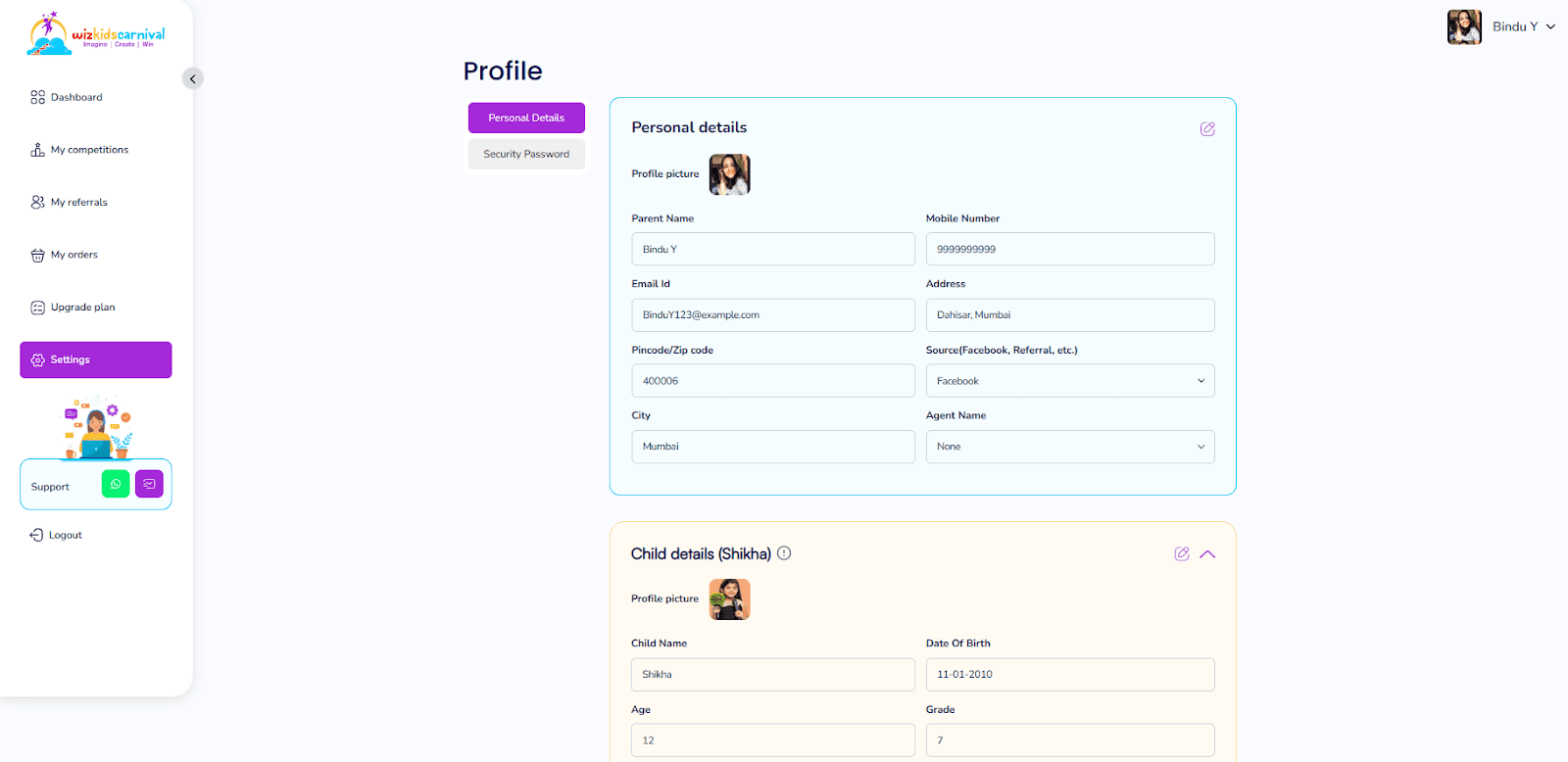Viewport: 1568px width, 762px height.
Task: Switch to Security Password tab
Action: (x=526, y=154)
